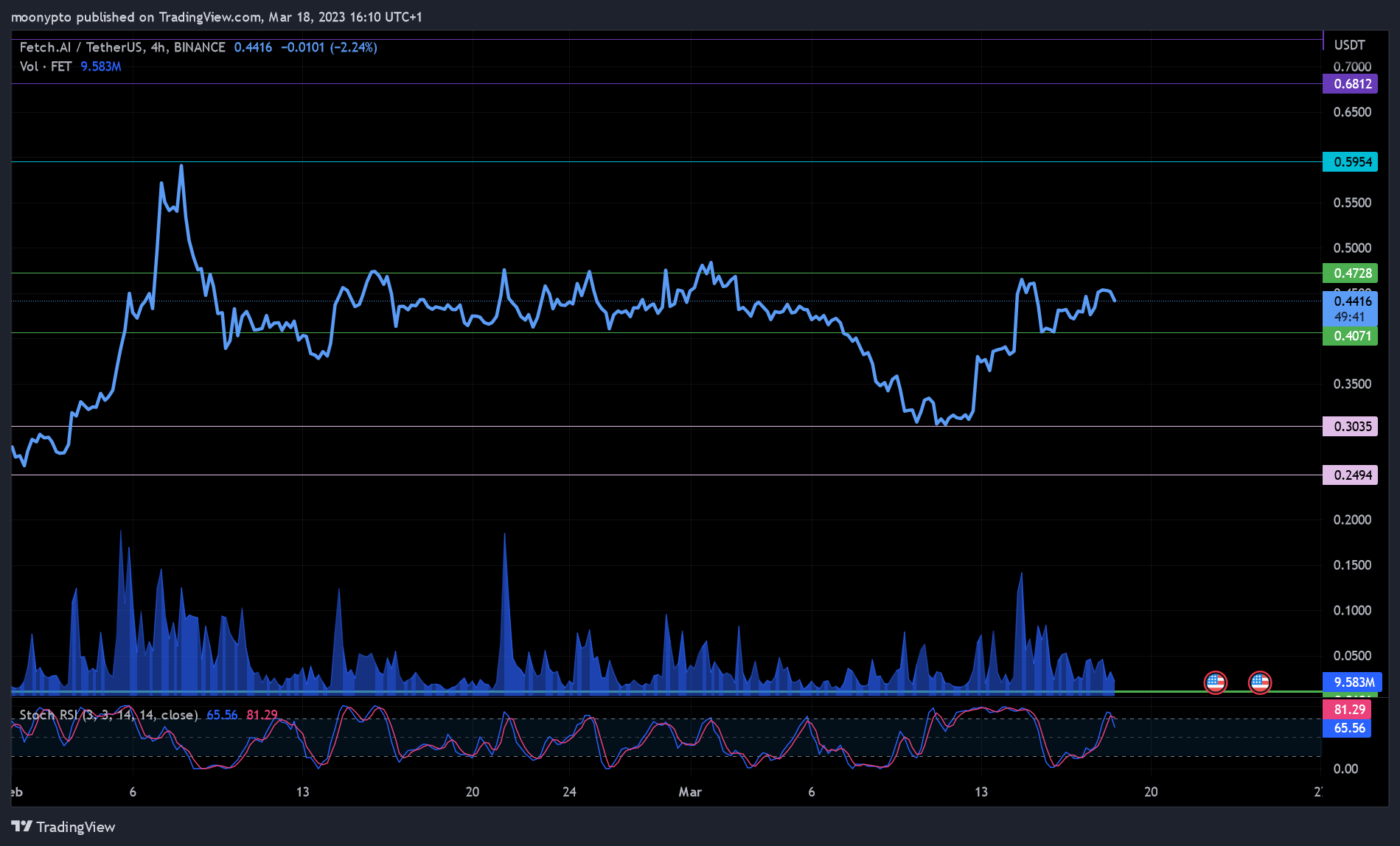Click the 0.2000 price scale label
Image resolution: width=1400 pixels, height=846 pixels.
click(x=1352, y=520)
